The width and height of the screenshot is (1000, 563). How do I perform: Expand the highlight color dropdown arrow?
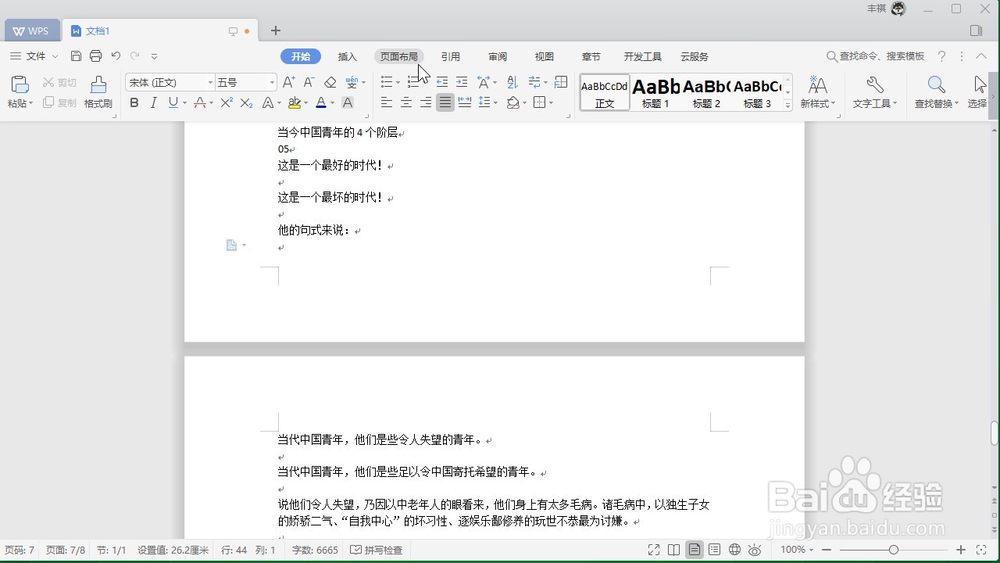coord(305,103)
